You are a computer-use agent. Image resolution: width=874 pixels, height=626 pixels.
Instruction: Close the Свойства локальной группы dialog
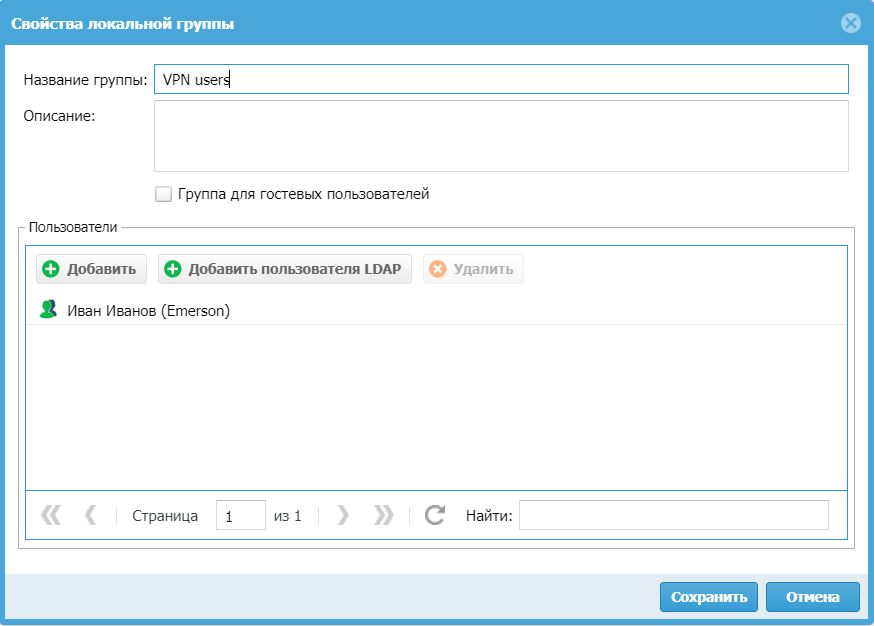click(851, 23)
